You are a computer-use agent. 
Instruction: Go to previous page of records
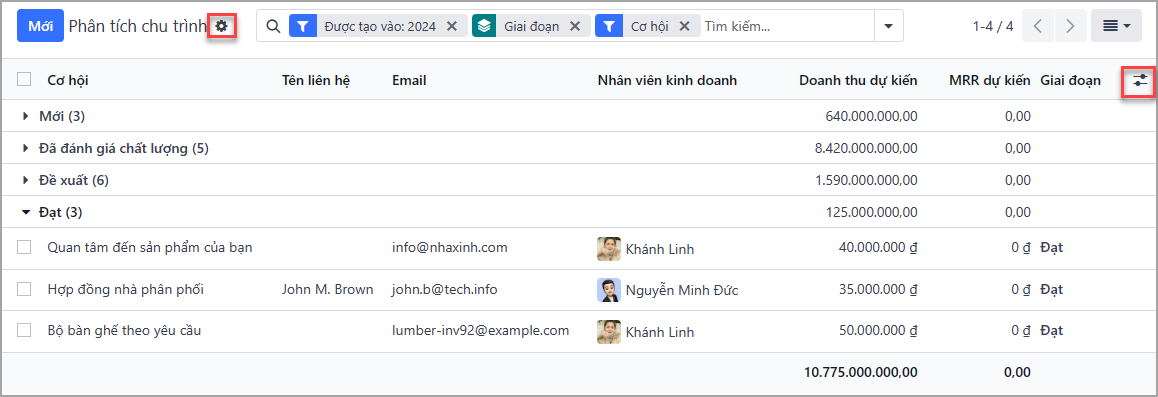[1038, 27]
